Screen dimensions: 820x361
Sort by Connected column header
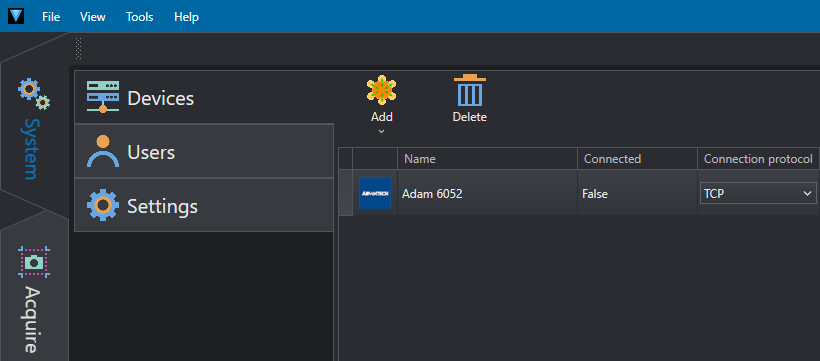[637, 159]
